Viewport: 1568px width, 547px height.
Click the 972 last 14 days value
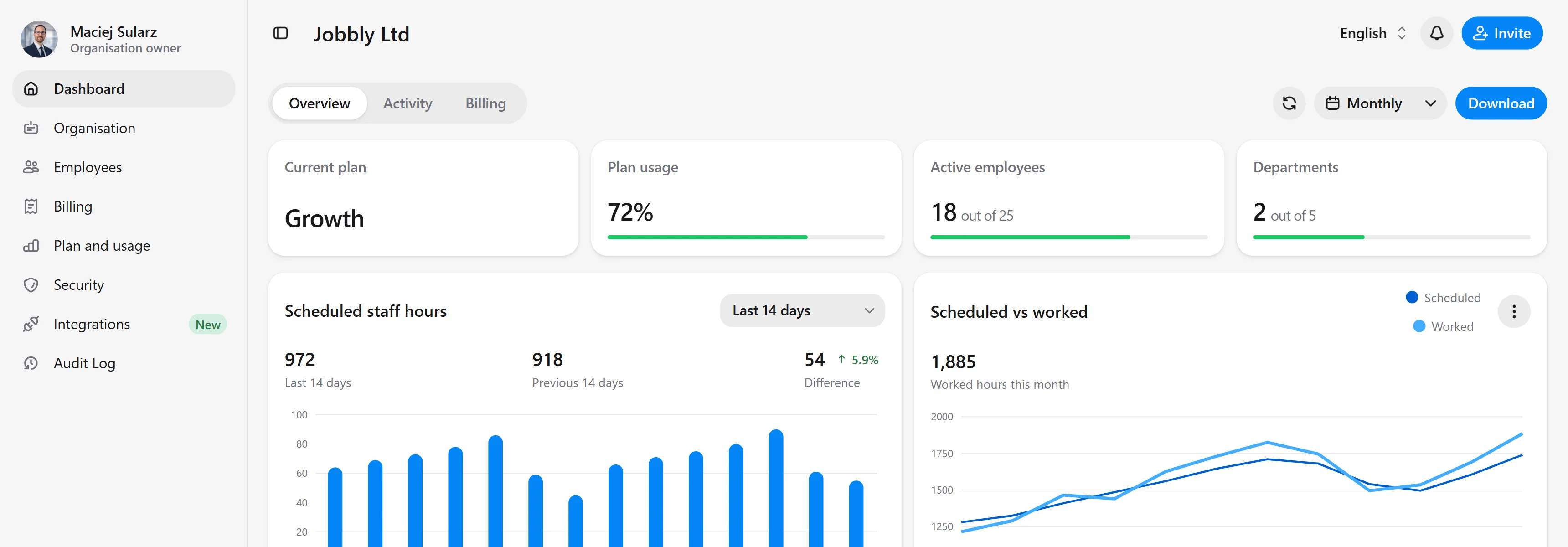tap(299, 360)
